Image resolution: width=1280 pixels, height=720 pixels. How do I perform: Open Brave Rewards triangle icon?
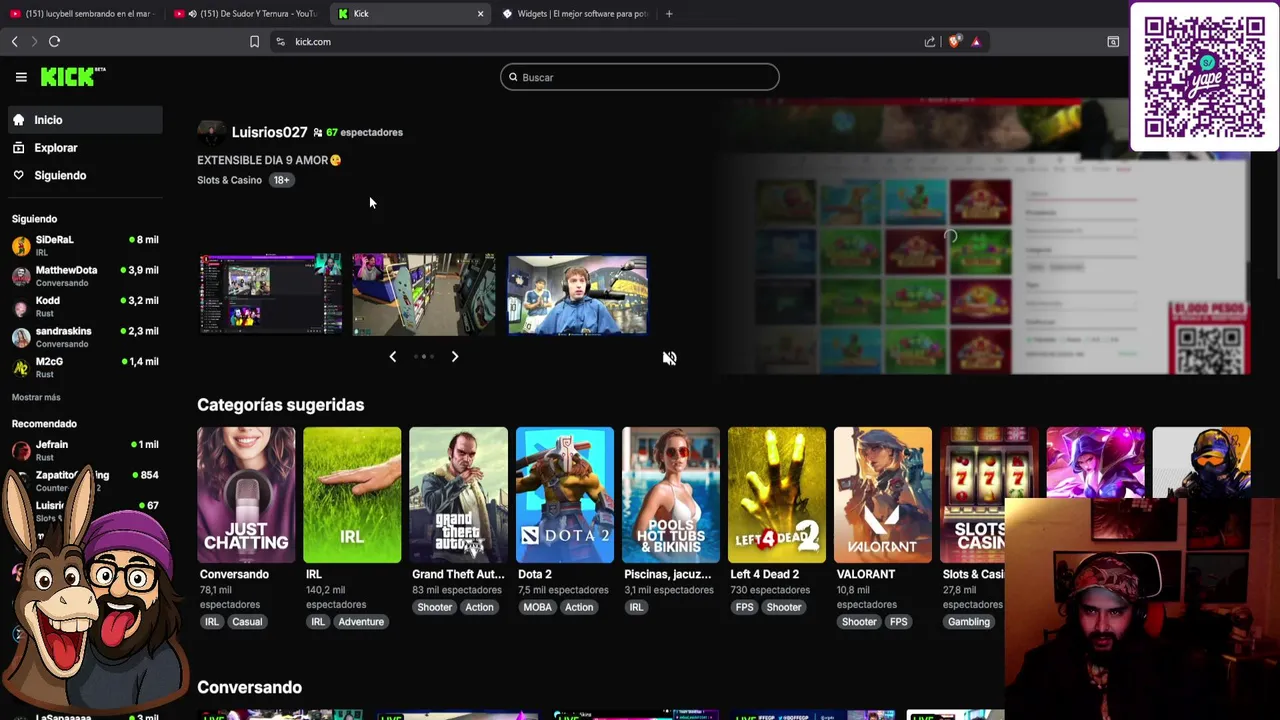point(976,41)
